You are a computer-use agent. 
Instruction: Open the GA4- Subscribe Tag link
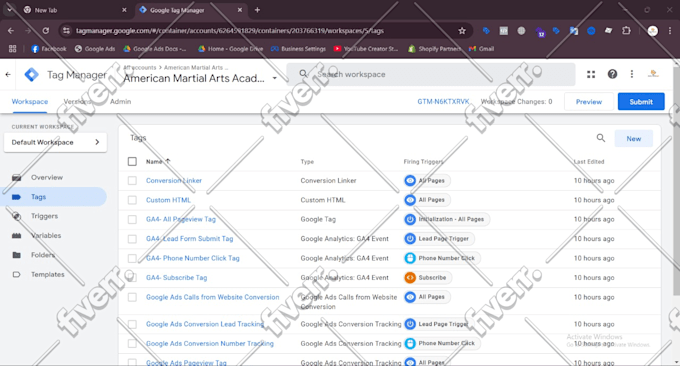coord(176,278)
